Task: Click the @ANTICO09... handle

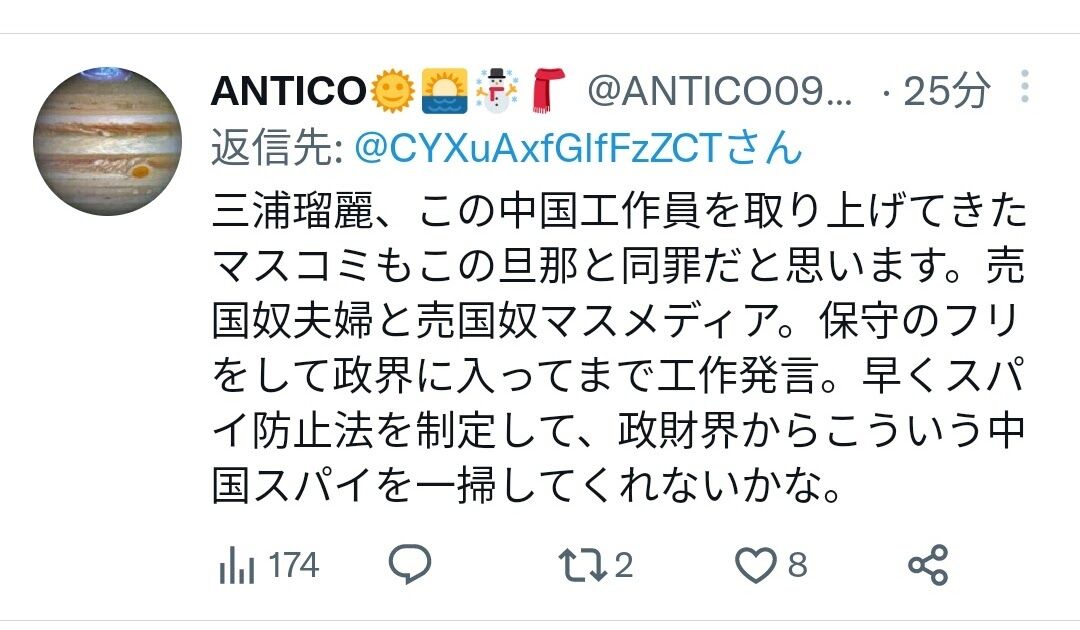Action: 720,90
